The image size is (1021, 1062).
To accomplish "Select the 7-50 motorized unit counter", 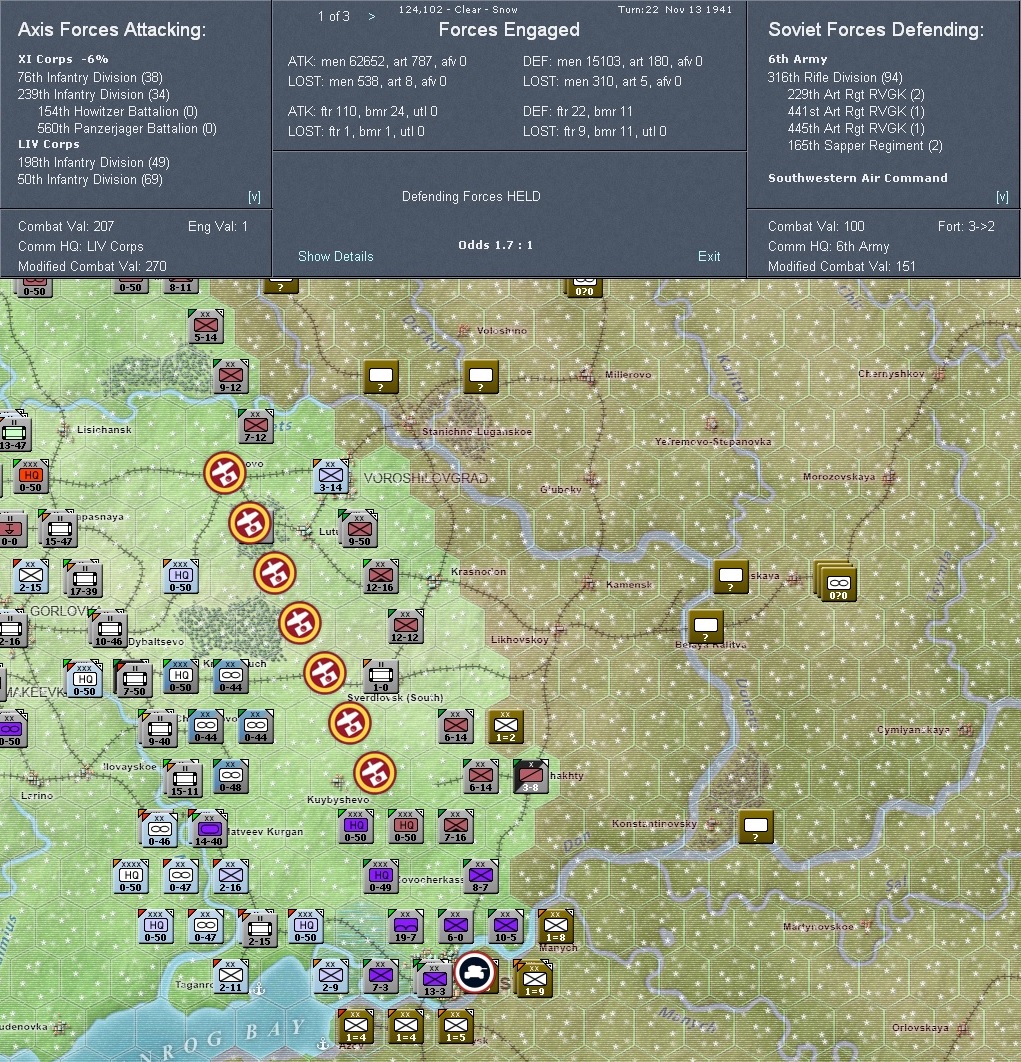I will click(134, 680).
